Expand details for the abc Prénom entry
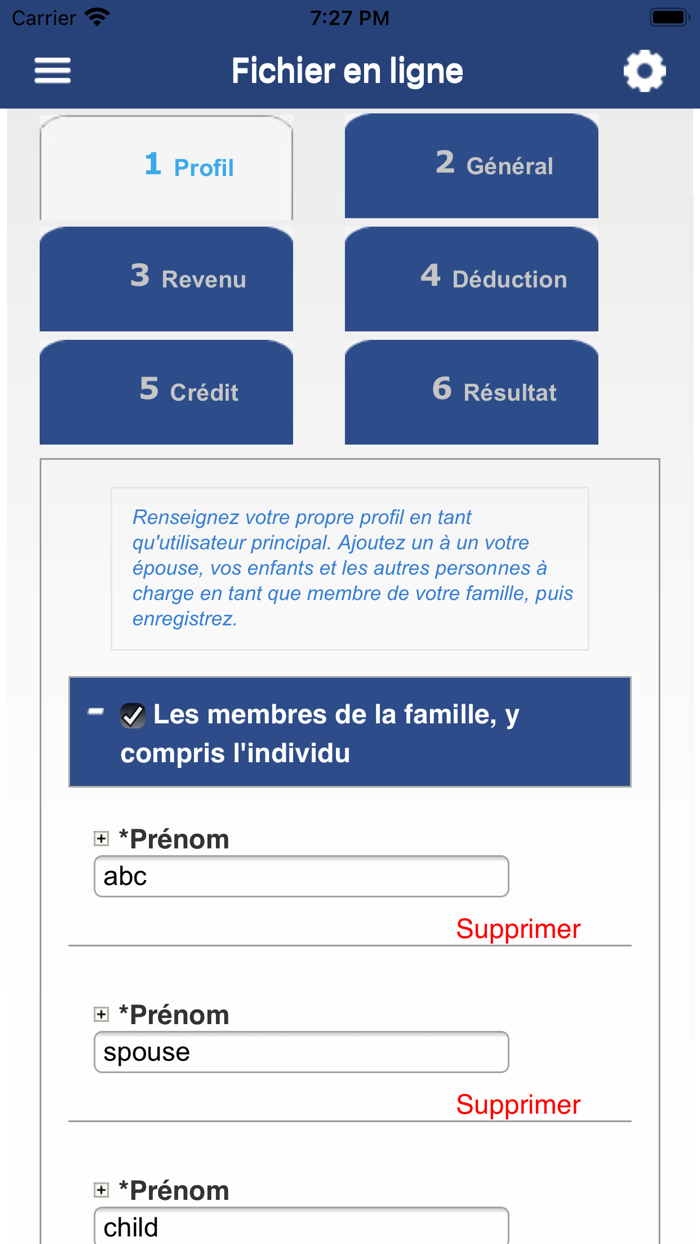The width and height of the screenshot is (700, 1244). click(102, 838)
